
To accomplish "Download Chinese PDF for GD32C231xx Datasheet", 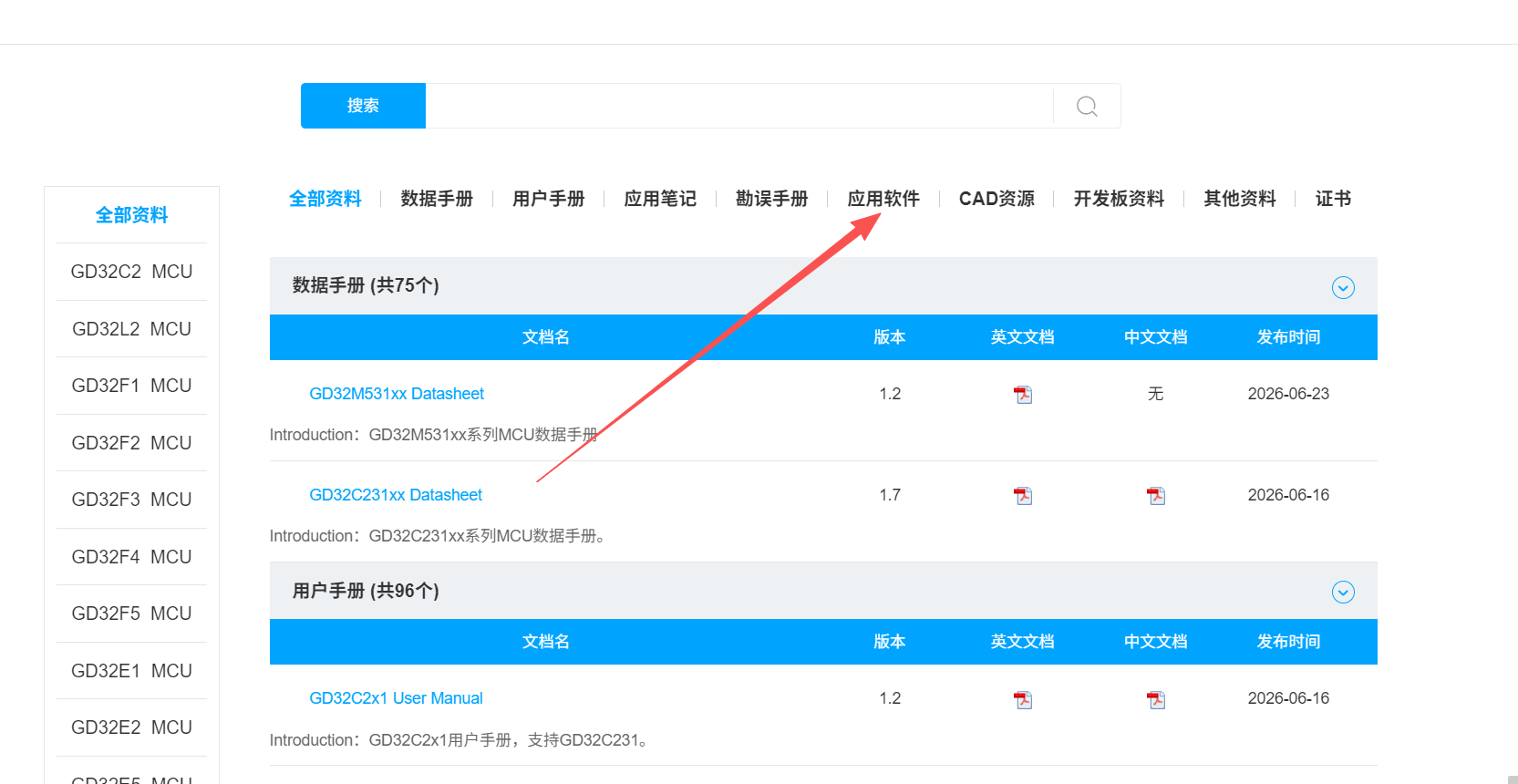I will pos(1156,495).
